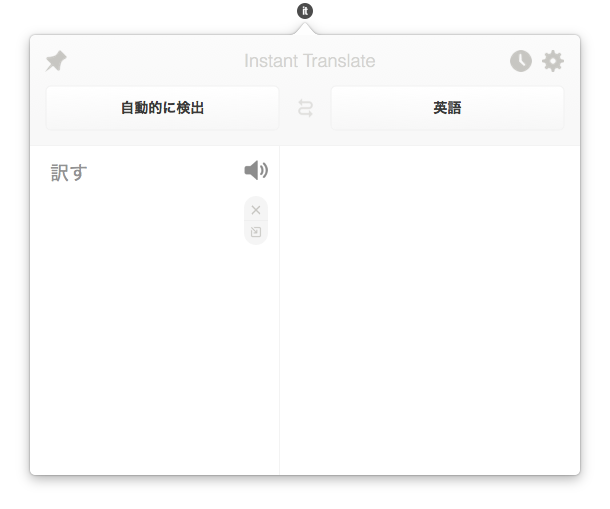Image resolution: width=610 pixels, height=509 pixels.
Task: Click the Instant Translate title text
Action: click(x=310, y=61)
